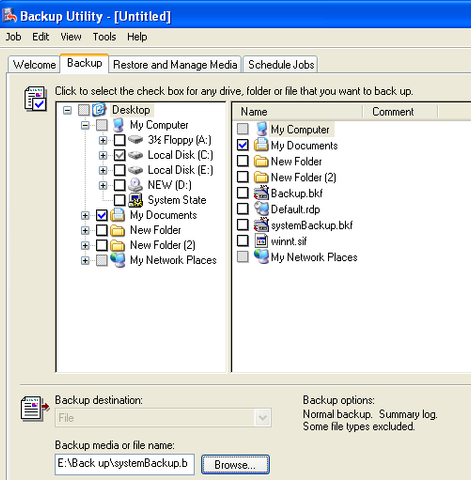Collapse the My Computer tree node
Screen dimensions: 471x480
pos(85,125)
